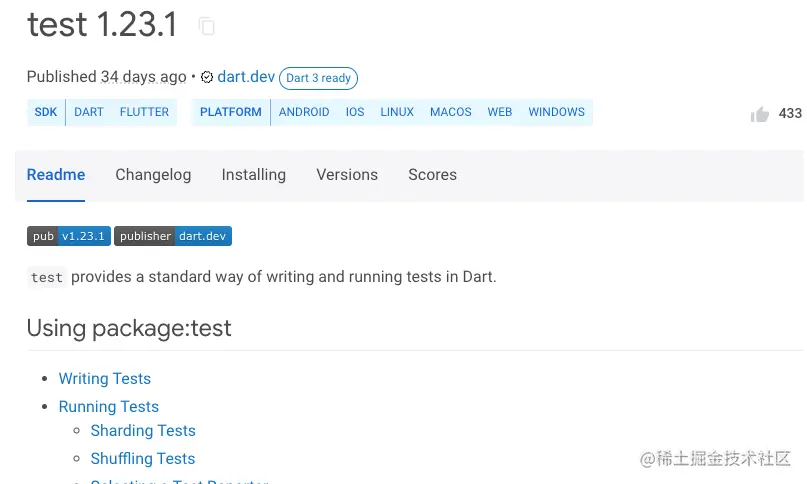Filter by the WEB platform tag
Image resolution: width=807 pixels, height=484 pixels.
coord(499,112)
